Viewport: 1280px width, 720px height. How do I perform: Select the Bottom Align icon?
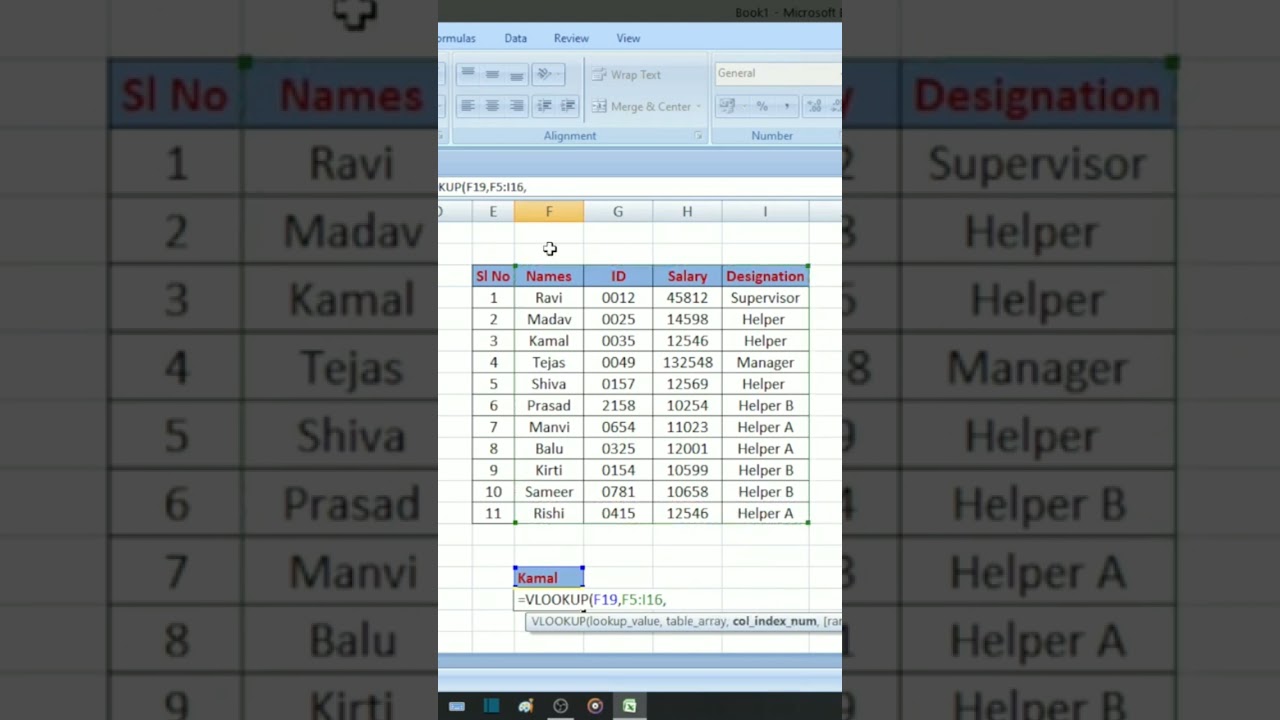(x=516, y=74)
